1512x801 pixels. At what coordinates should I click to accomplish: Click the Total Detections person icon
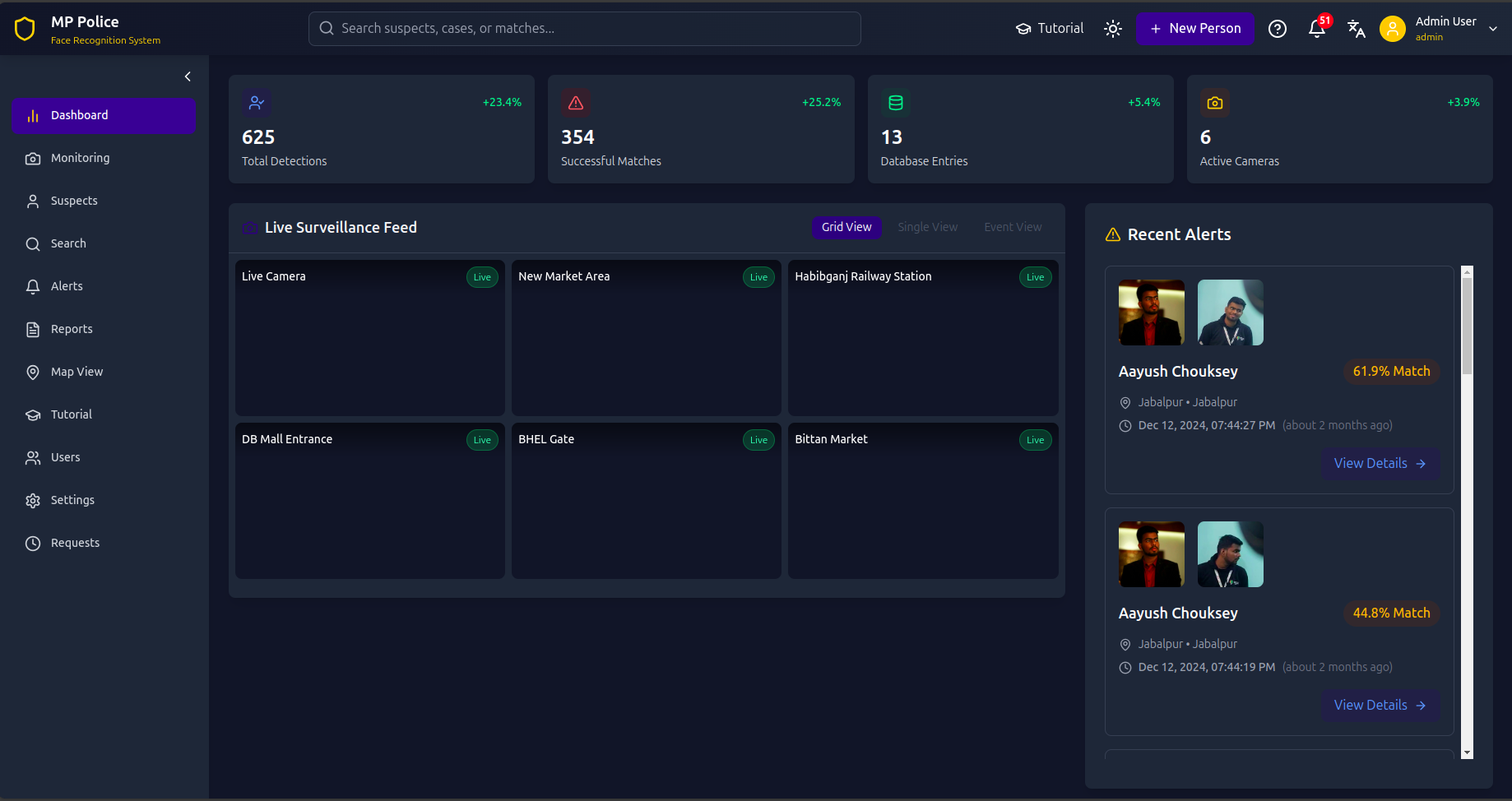(x=257, y=103)
